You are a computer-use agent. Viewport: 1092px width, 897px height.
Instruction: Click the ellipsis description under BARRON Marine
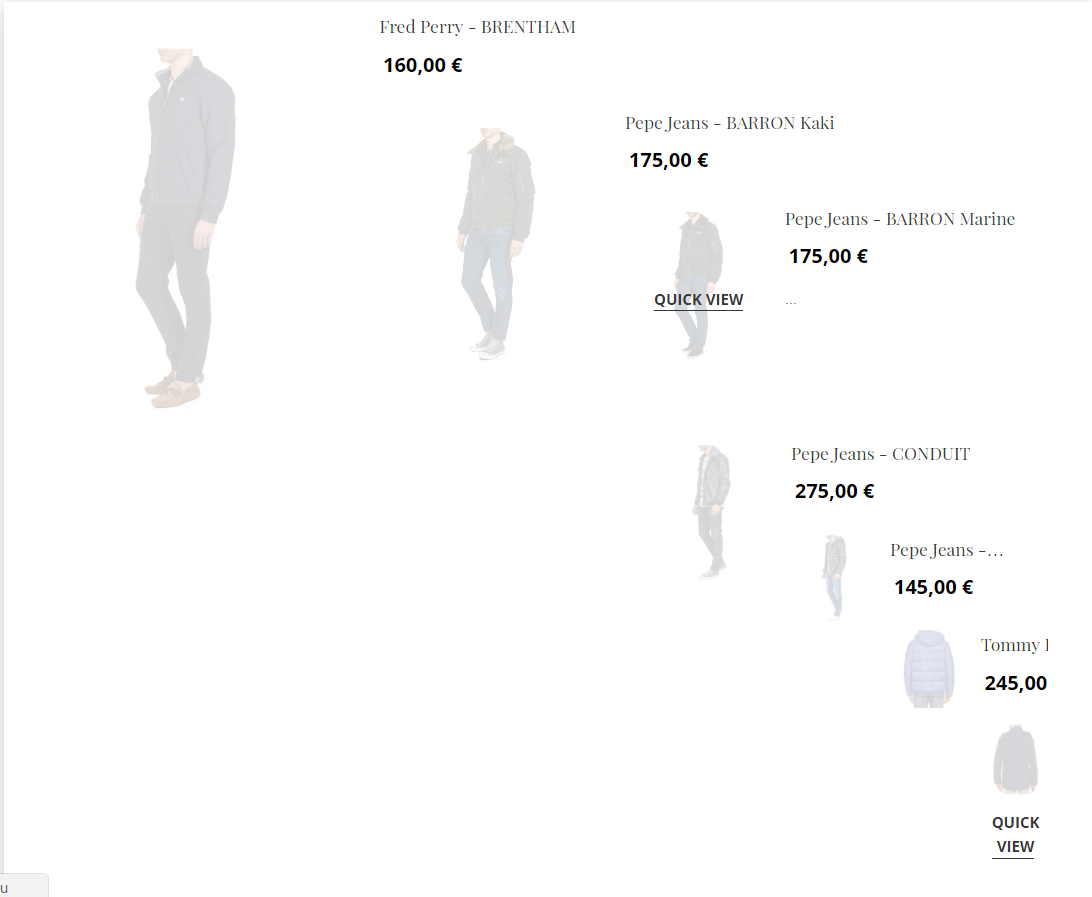coord(790,302)
